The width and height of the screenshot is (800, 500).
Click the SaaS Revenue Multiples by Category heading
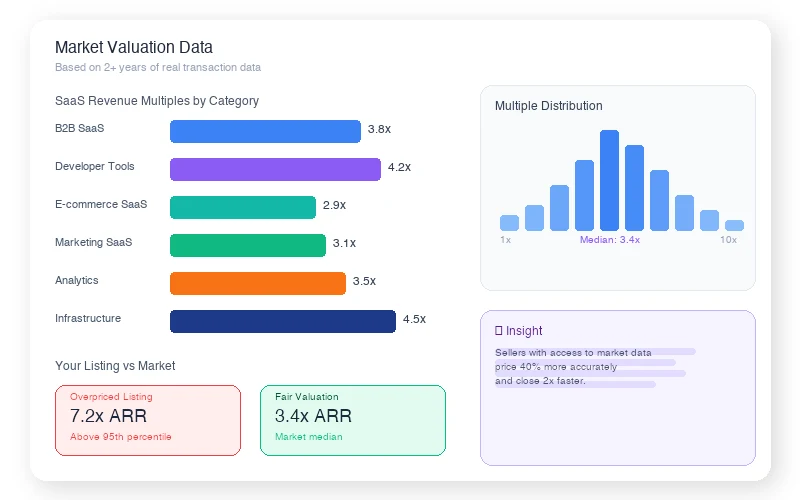tap(157, 101)
